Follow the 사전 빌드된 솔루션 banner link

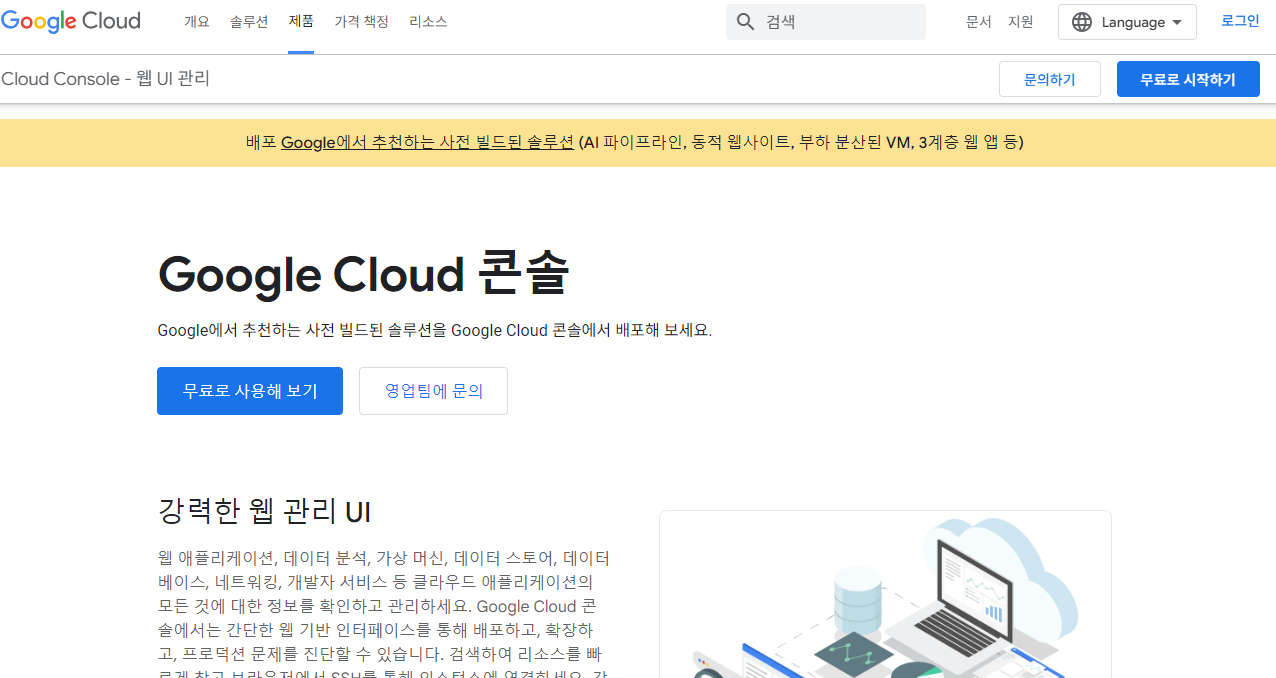[427, 142]
